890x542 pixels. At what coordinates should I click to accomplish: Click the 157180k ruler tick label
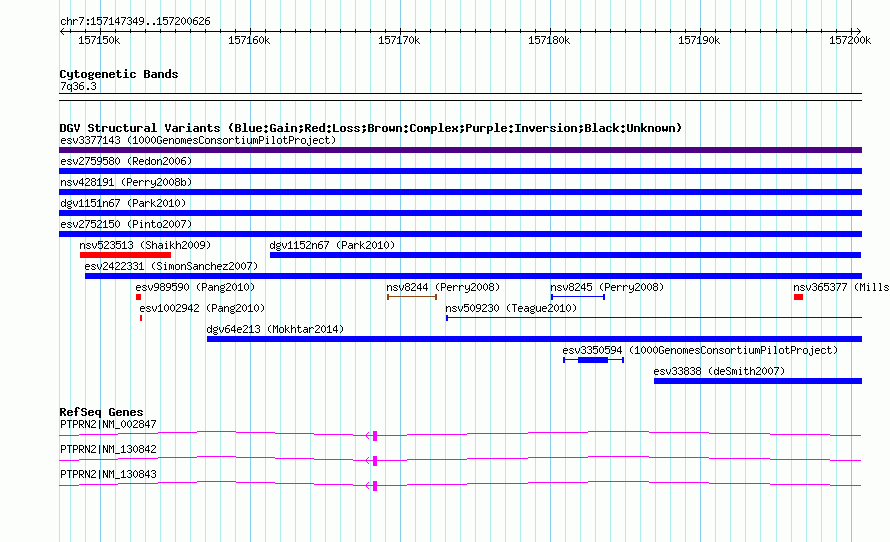pos(549,40)
